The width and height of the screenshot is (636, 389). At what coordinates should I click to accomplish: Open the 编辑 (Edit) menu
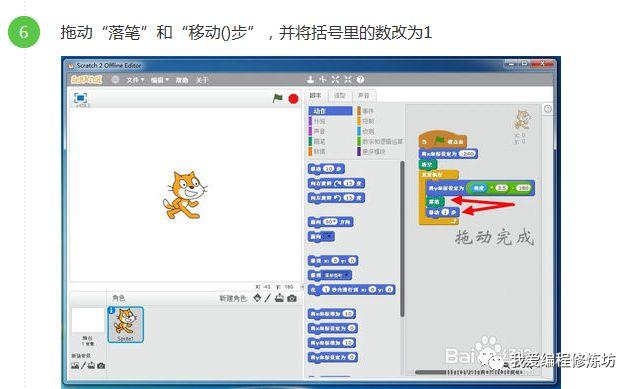tap(159, 80)
